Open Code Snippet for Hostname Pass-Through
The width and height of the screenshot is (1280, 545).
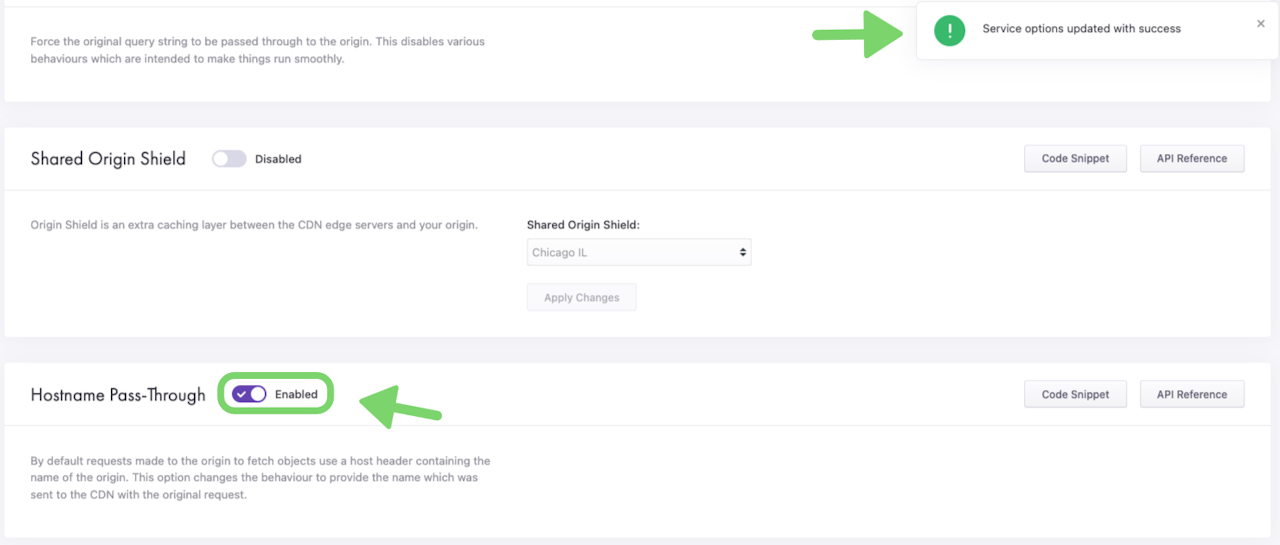pos(1075,395)
